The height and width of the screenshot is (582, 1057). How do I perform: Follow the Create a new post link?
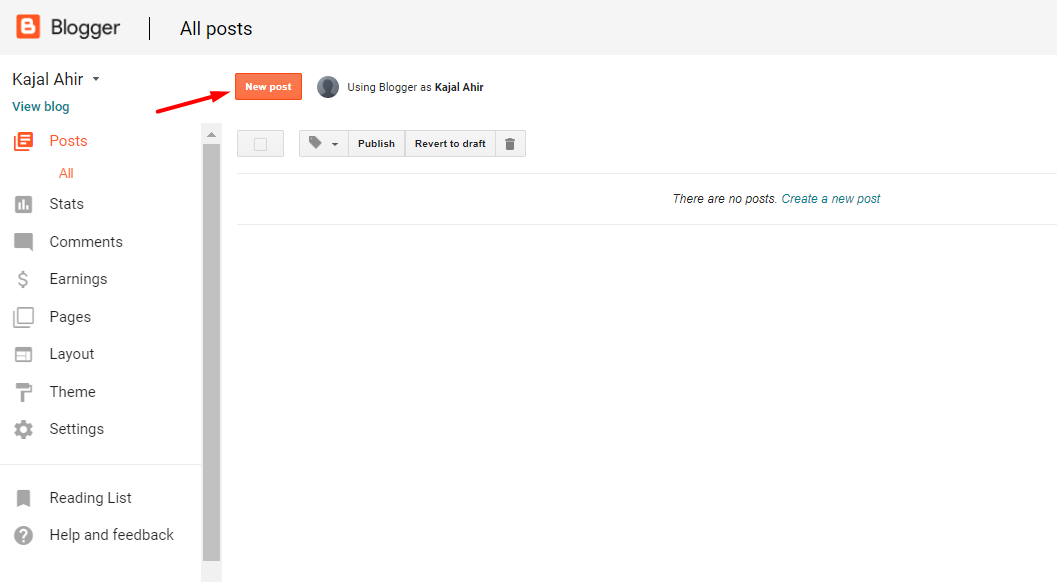pyautogui.click(x=831, y=199)
